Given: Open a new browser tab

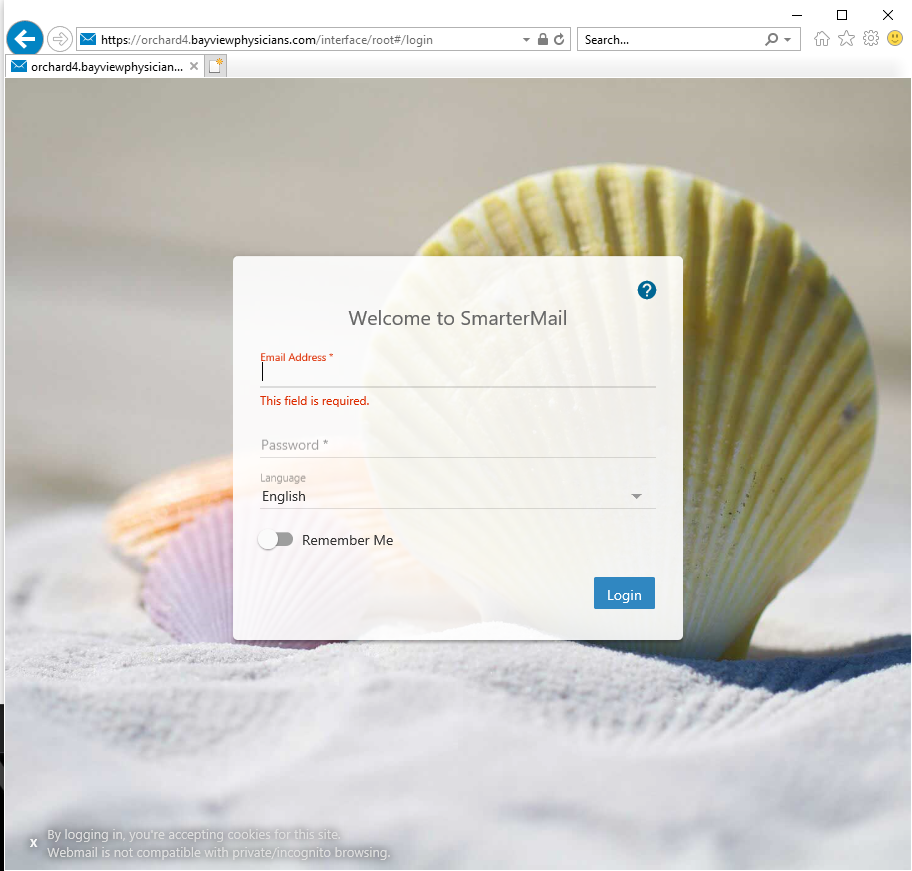Looking at the screenshot, I should coord(216,66).
